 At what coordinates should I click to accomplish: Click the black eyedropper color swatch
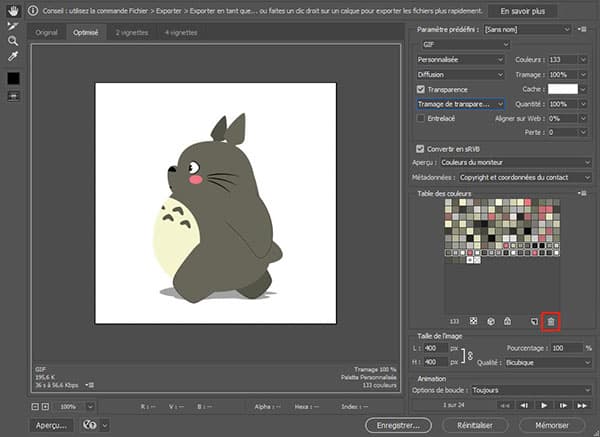(13, 78)
